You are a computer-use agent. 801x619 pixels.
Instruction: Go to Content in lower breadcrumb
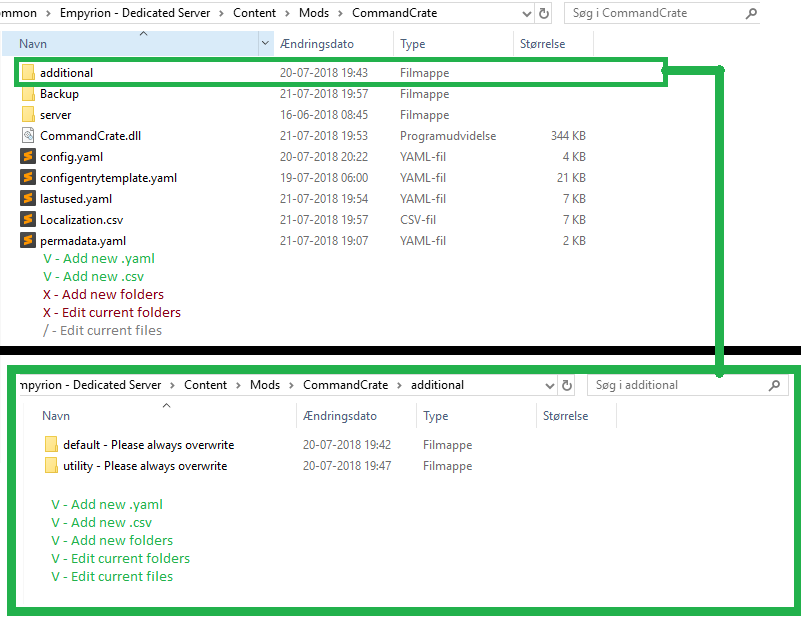point(205,385)
